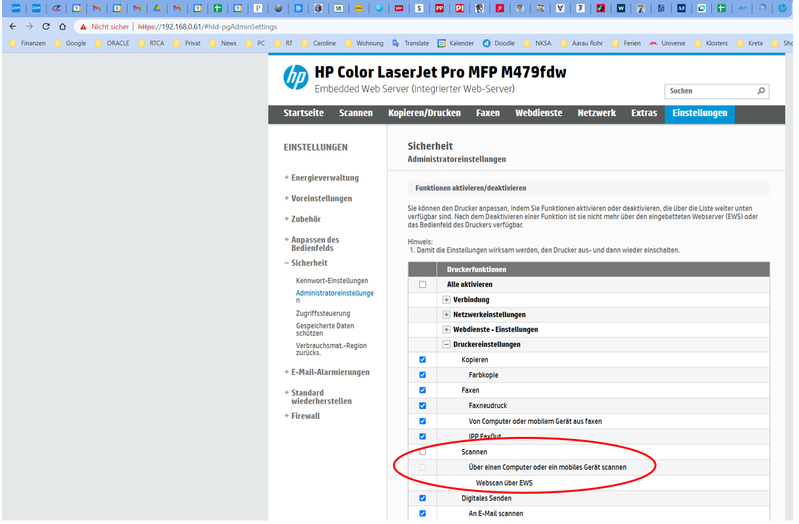Open the NKSA bookmark folder
799x524 pixels.
(x=538, y=43)
